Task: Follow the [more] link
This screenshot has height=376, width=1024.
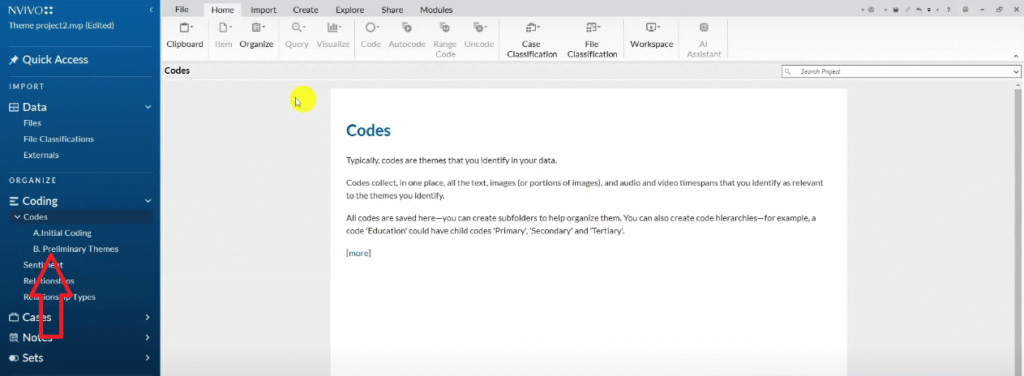Action: (x=359, y=253)
